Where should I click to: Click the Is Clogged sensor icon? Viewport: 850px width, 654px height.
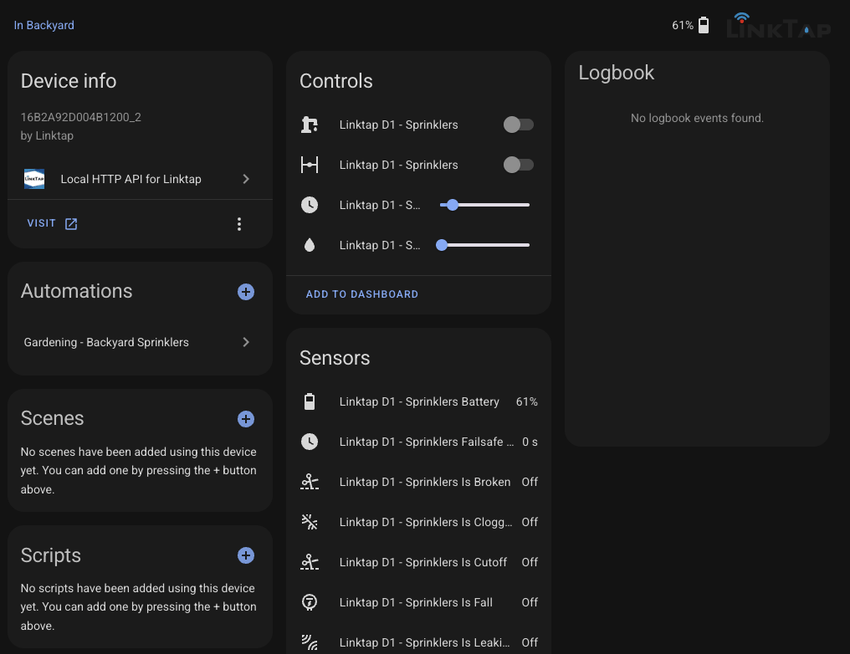click(310, 522)
